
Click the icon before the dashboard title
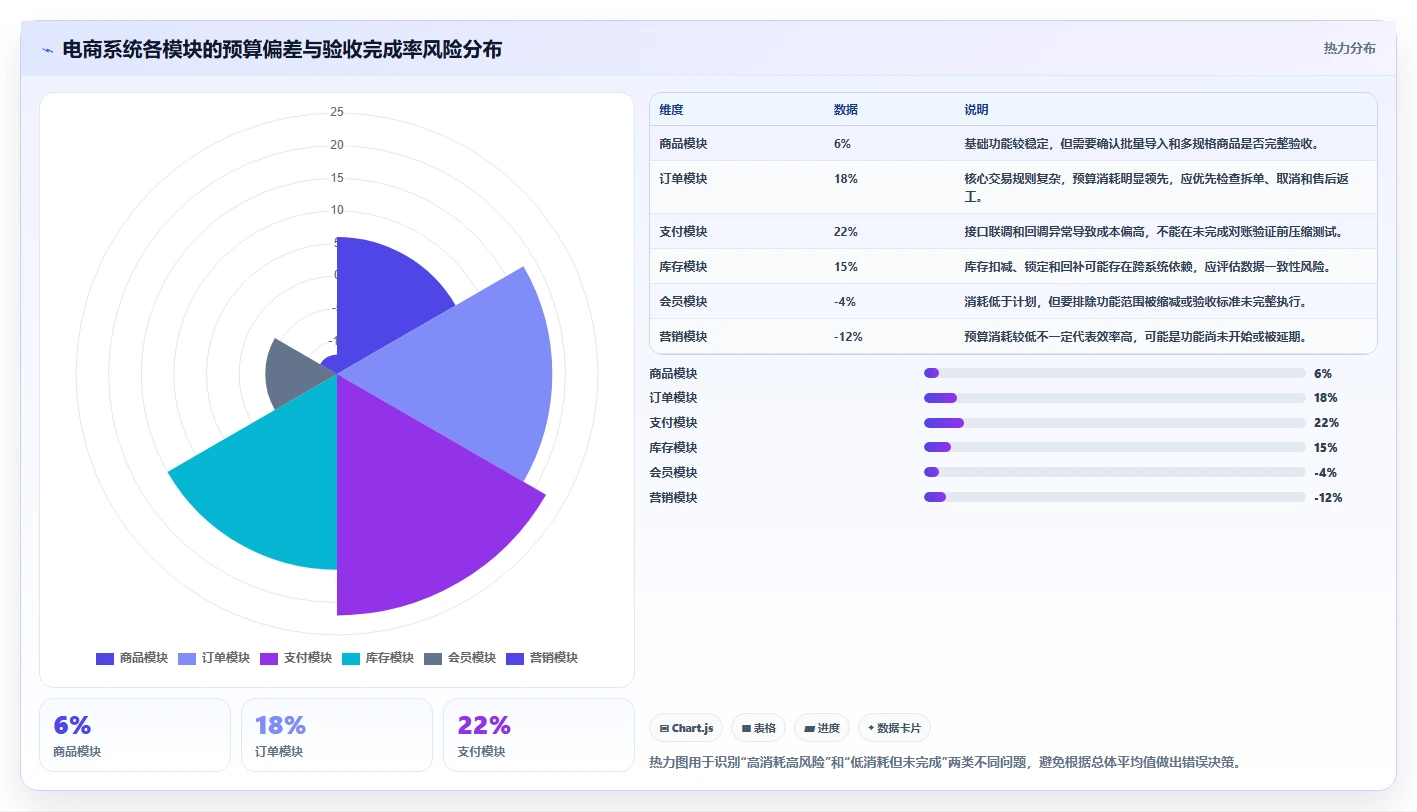point(47,50)
